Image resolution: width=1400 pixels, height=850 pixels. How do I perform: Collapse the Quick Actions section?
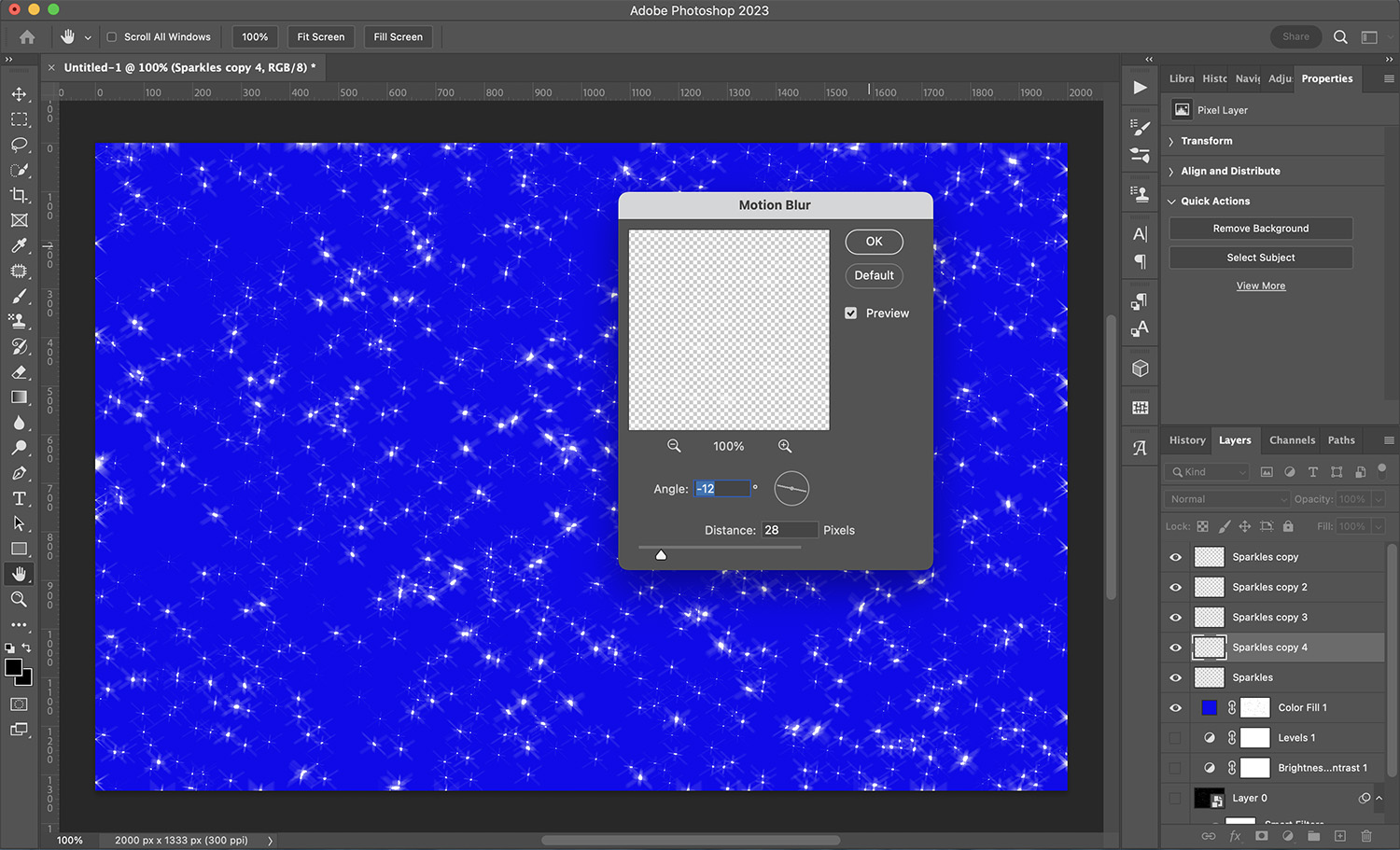point(1171,202)
